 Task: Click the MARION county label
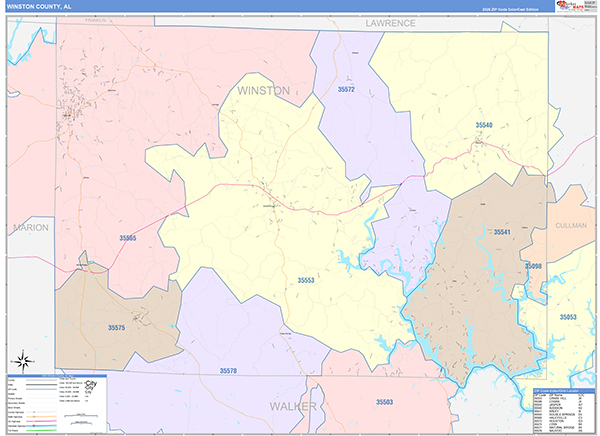[x=31, y=228]
